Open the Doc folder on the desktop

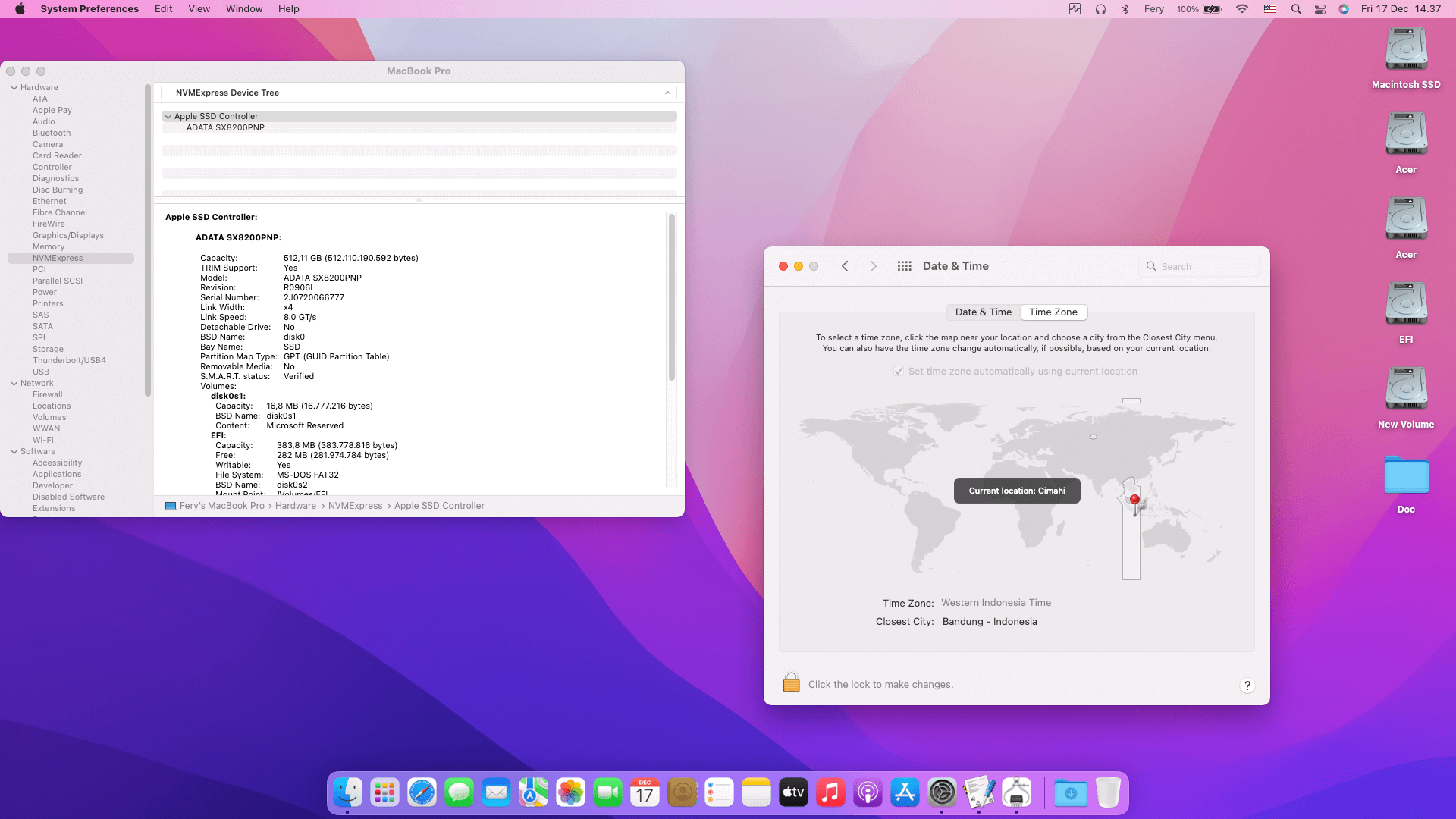click(1406, 485)
